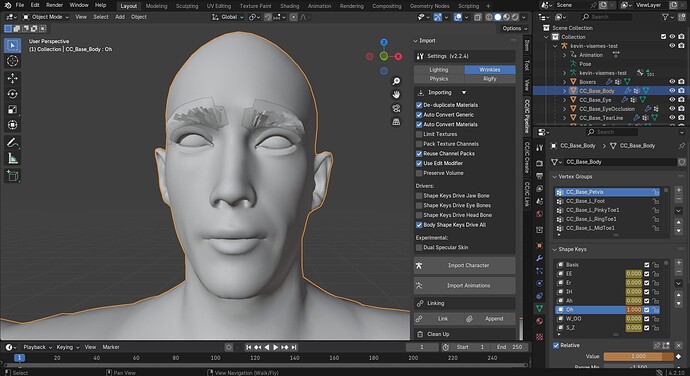Open Object Data properties green triangle tab

point(540,308)
